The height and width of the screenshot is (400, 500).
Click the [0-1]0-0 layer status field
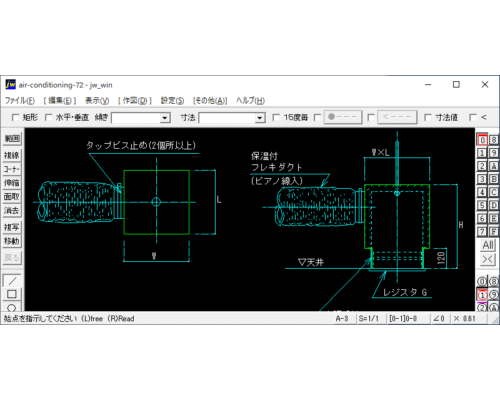(403, 319)
